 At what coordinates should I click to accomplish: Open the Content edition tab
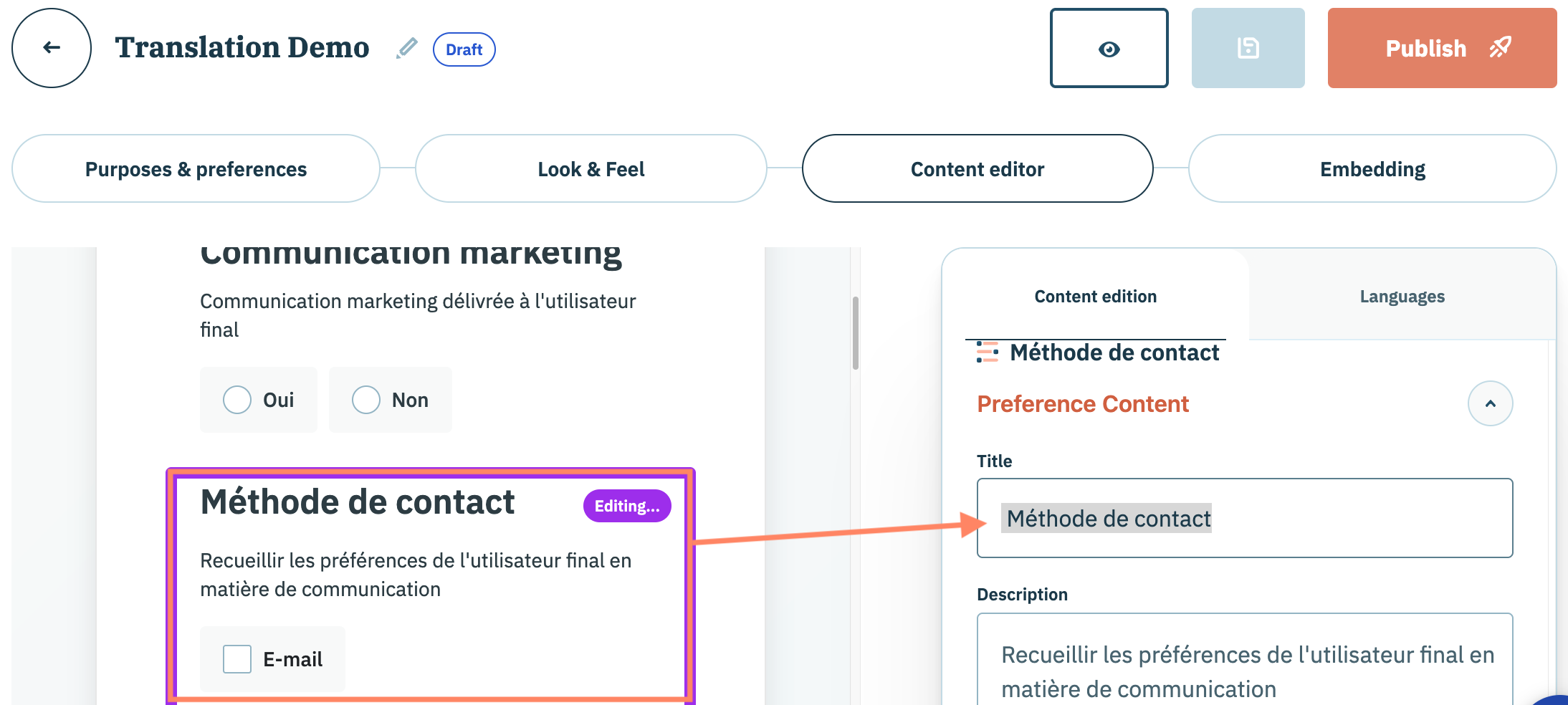[1095, 297]
